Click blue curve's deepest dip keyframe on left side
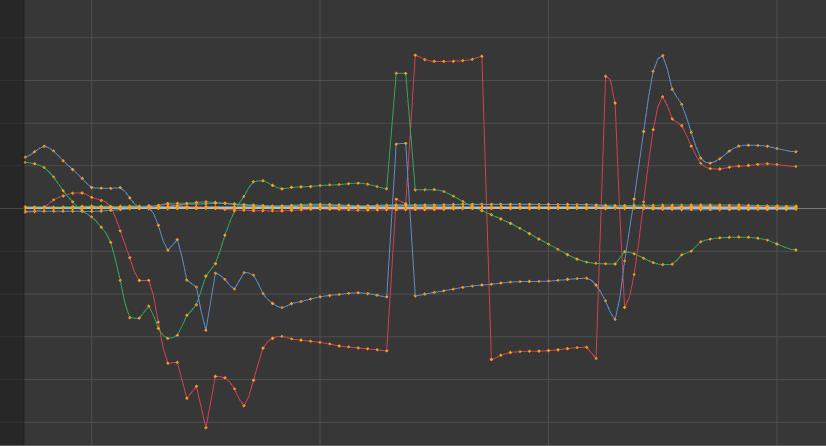This screenshot has width=826, height=446. click(206, 330)
